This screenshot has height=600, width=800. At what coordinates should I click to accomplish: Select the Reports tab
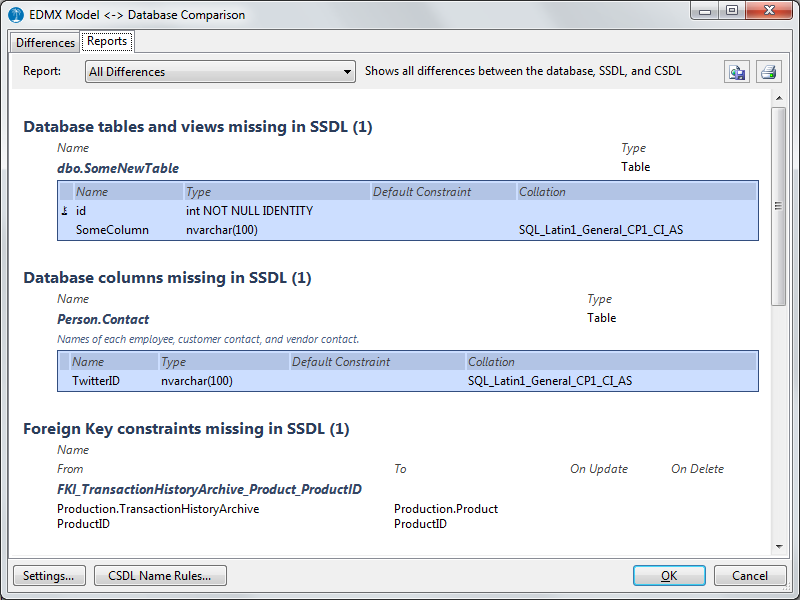tap(107, 41)
